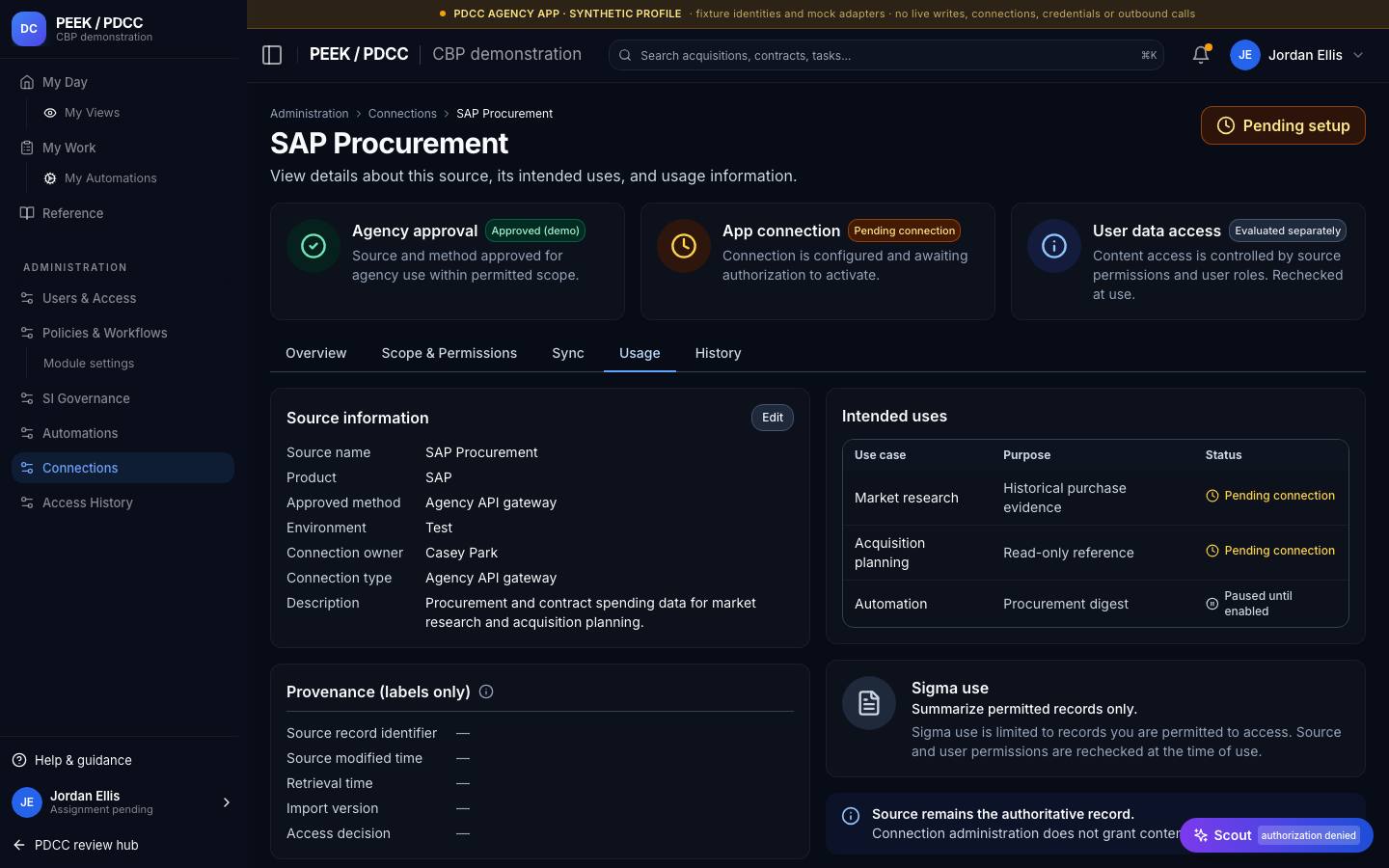
Task: Click the Pending connection badge on App connection
Action: point(905,231)
